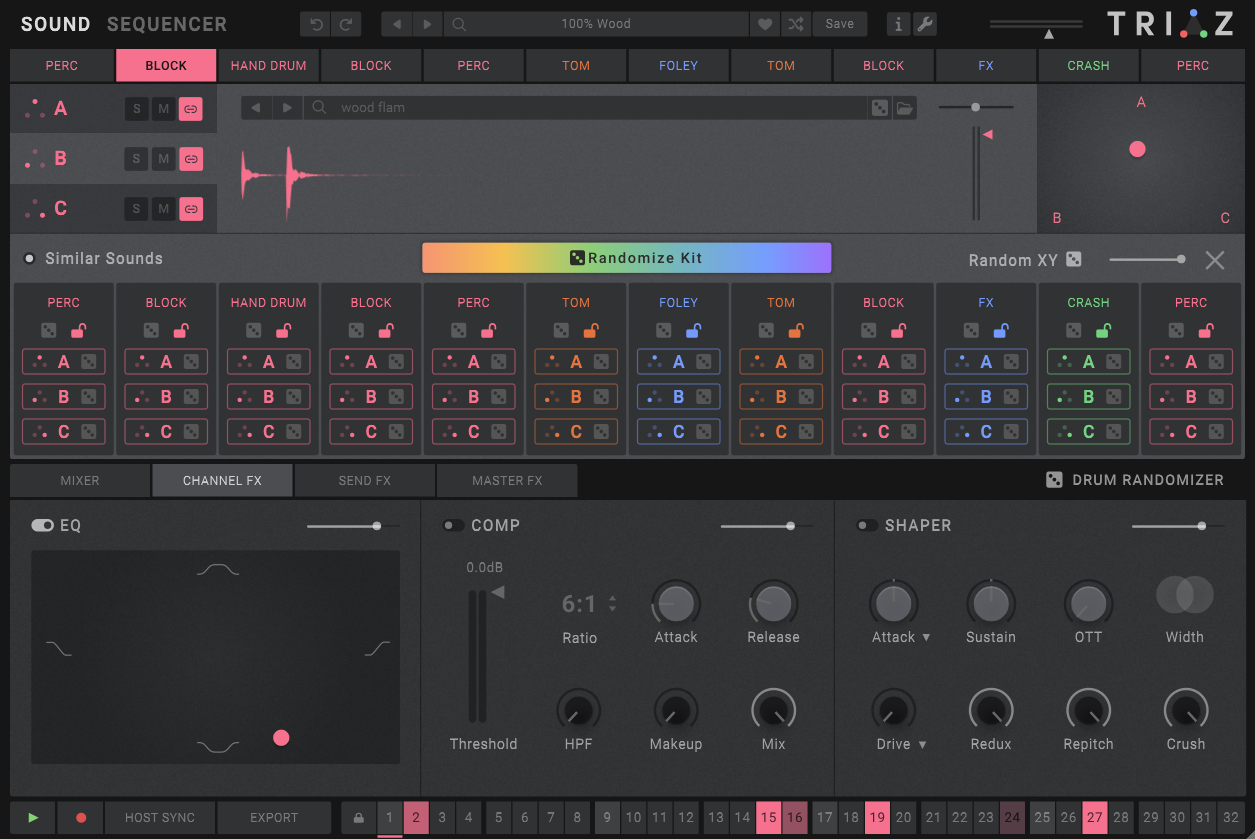This screenshot has height=839, width=1255.
Task: Open settings with the wrench icon
Action: tap(925, 24)
